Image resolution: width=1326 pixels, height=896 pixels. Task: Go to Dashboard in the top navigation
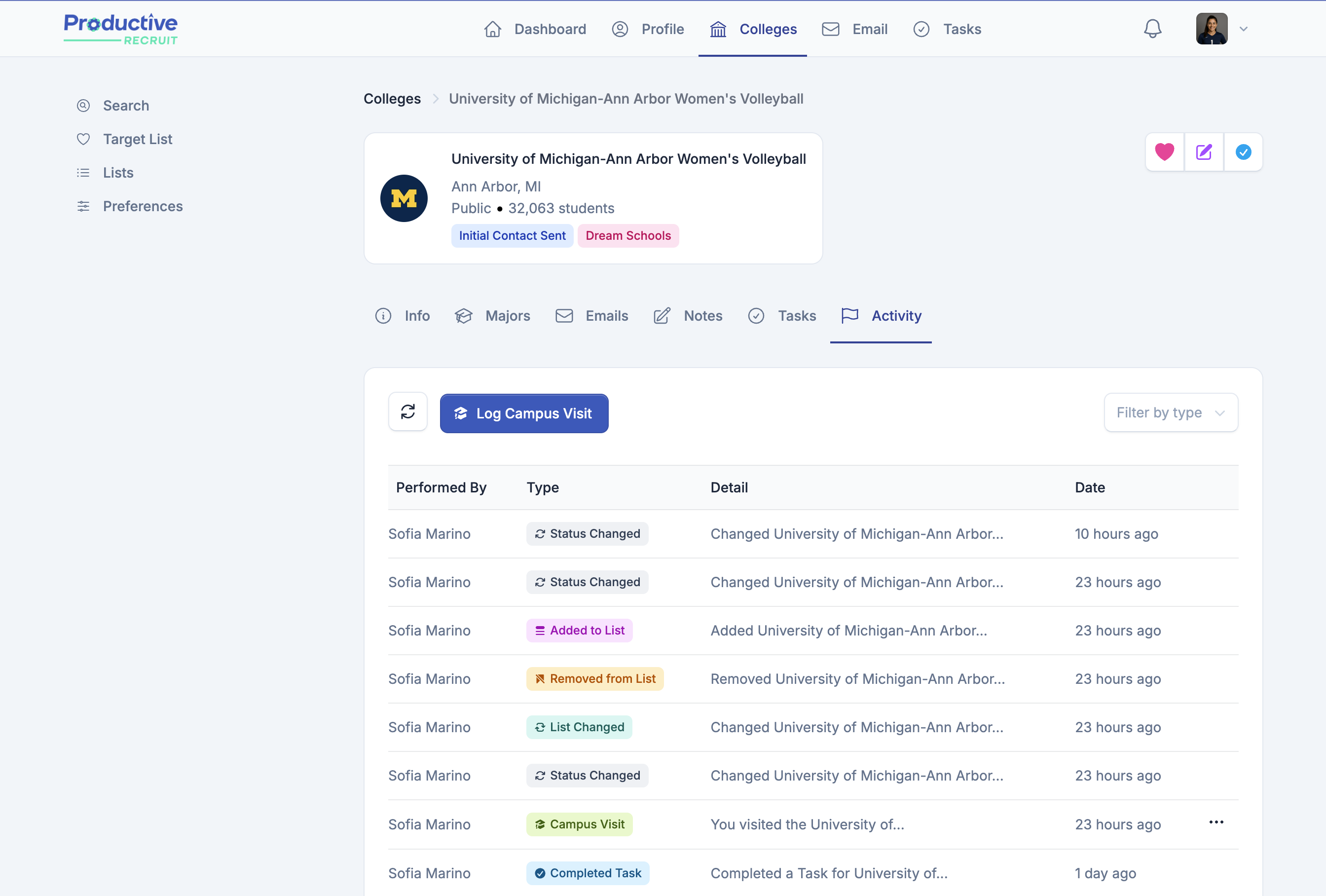click(535, 29)
